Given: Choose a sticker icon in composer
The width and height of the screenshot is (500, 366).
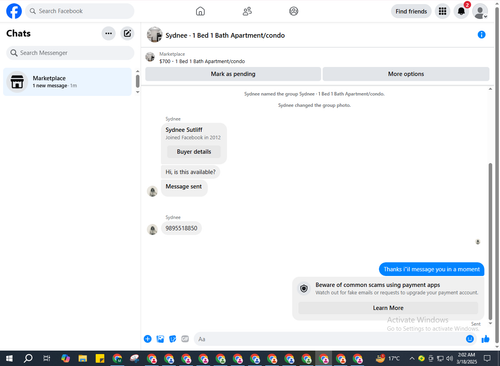Looking at the screenshot, I should 173,339.
